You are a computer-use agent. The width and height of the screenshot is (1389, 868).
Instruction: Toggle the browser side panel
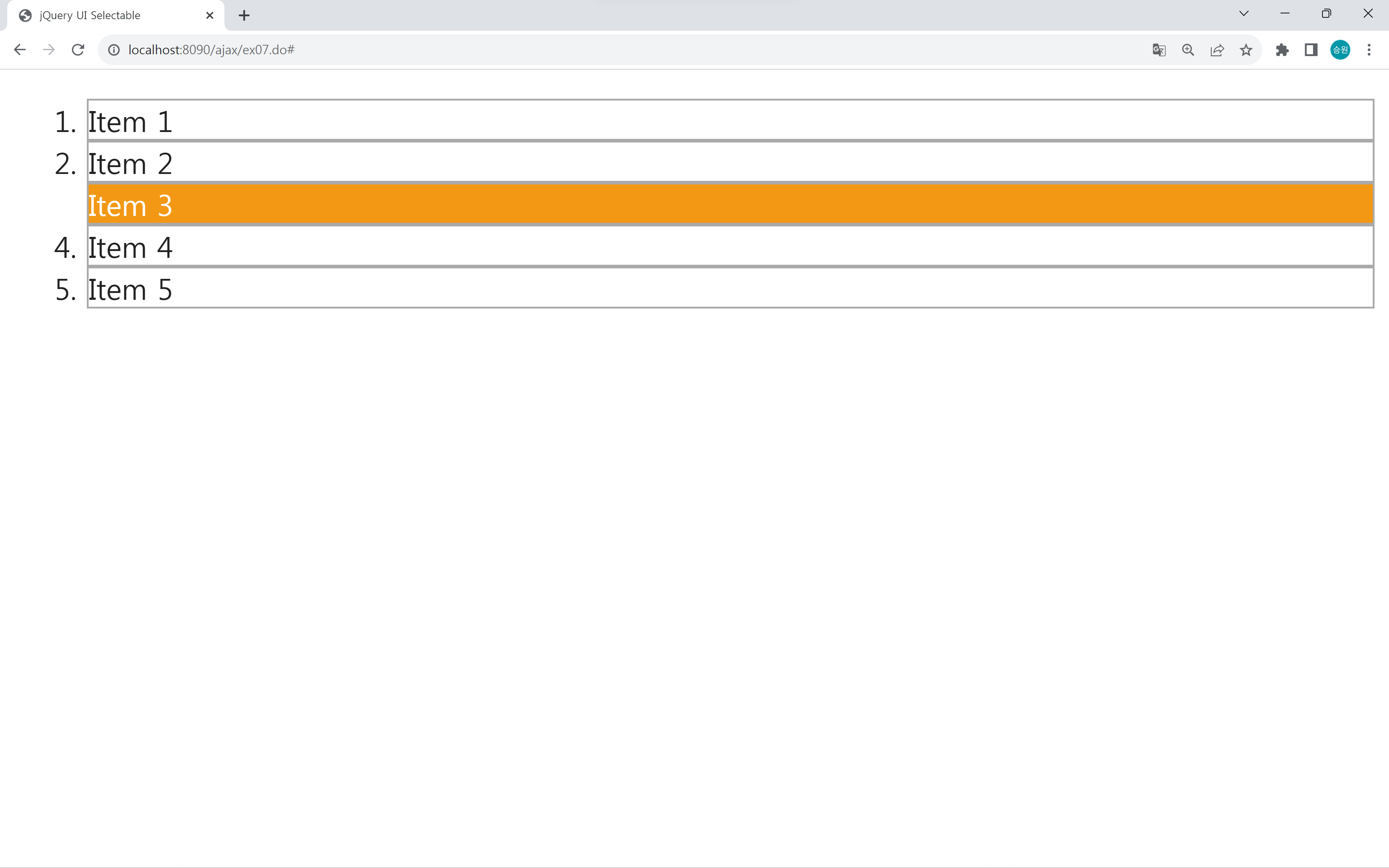pyautogui.click(x=1311, y=50)
